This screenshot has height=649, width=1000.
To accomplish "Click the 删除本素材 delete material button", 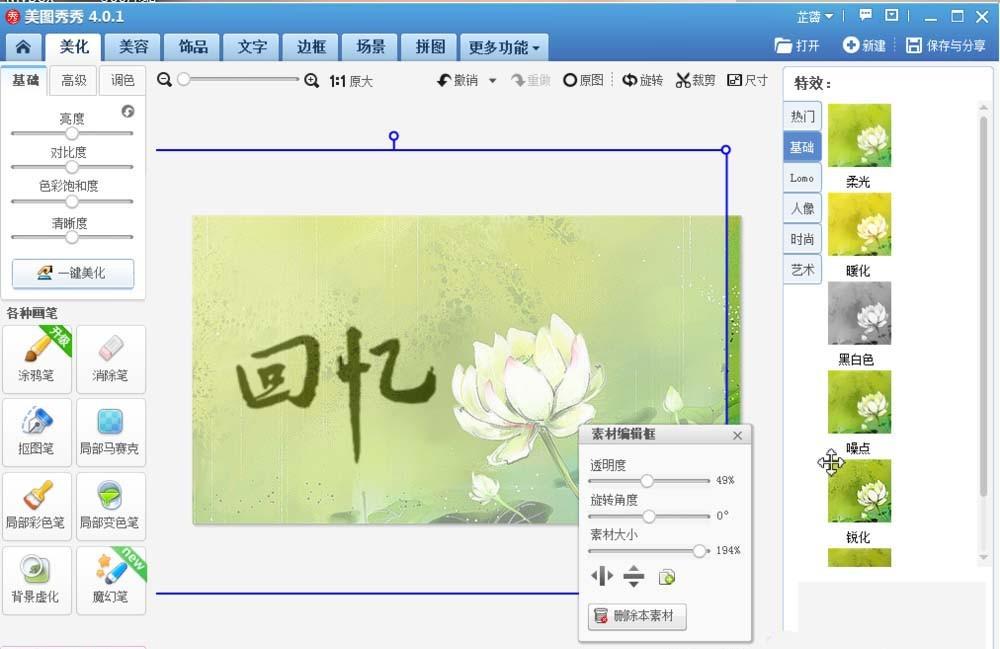I will (636, 617).
